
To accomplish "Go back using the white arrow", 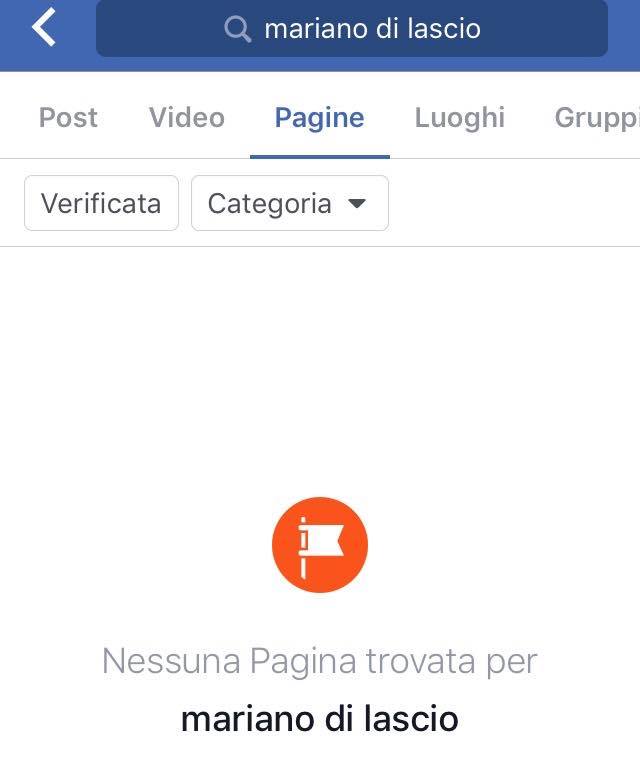I will click(x=44, y=28).
